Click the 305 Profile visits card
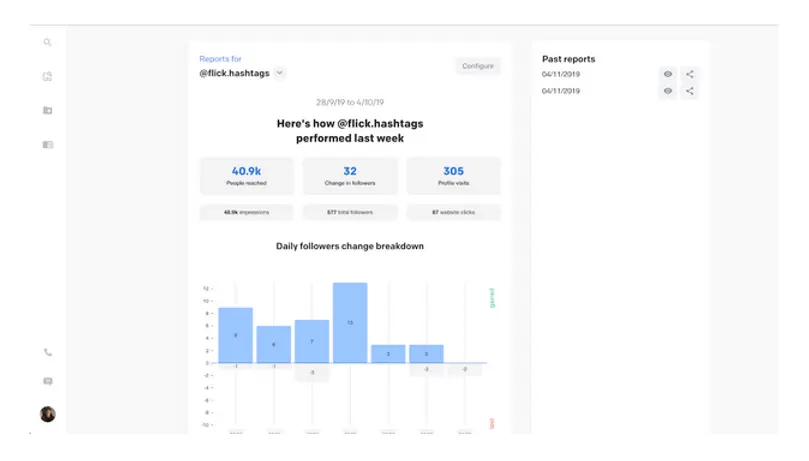The image size is (809, 461). (454, 176)
